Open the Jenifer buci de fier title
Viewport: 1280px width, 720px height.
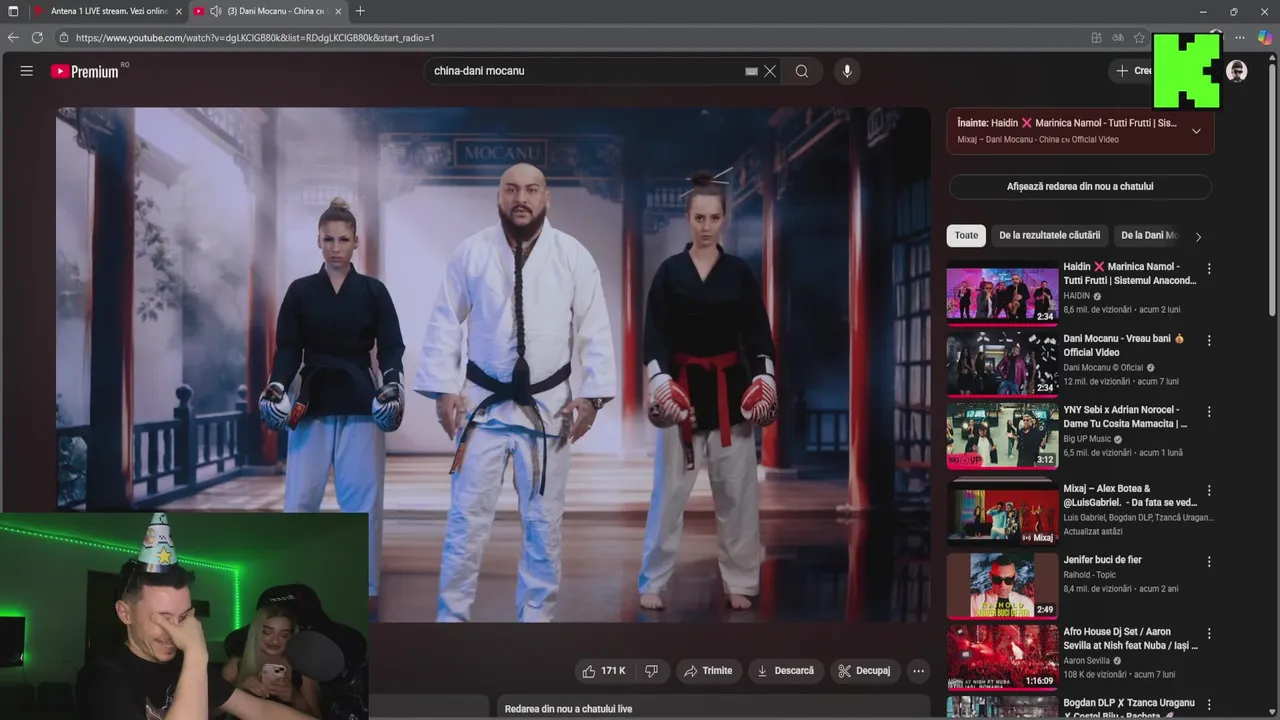point(1102,560)
